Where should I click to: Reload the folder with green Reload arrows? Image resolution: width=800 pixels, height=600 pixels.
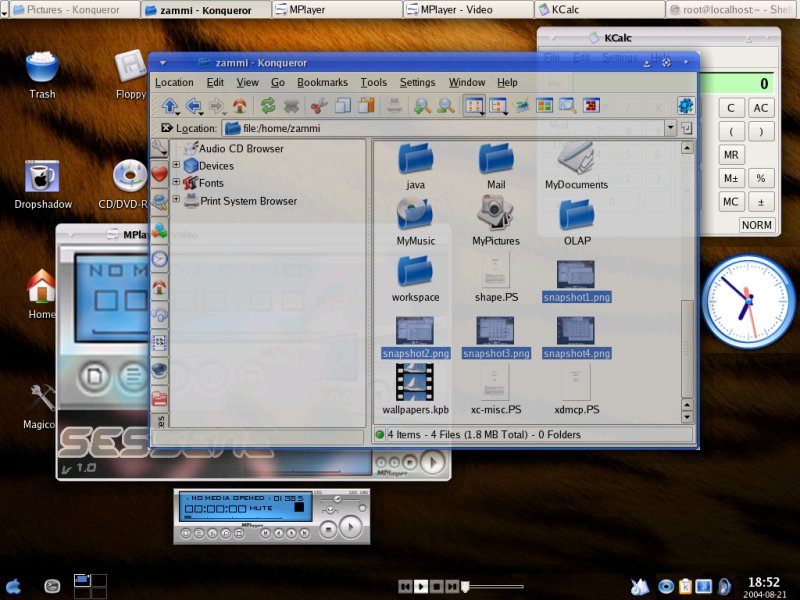pyautogui.click(x=268, y=106)
